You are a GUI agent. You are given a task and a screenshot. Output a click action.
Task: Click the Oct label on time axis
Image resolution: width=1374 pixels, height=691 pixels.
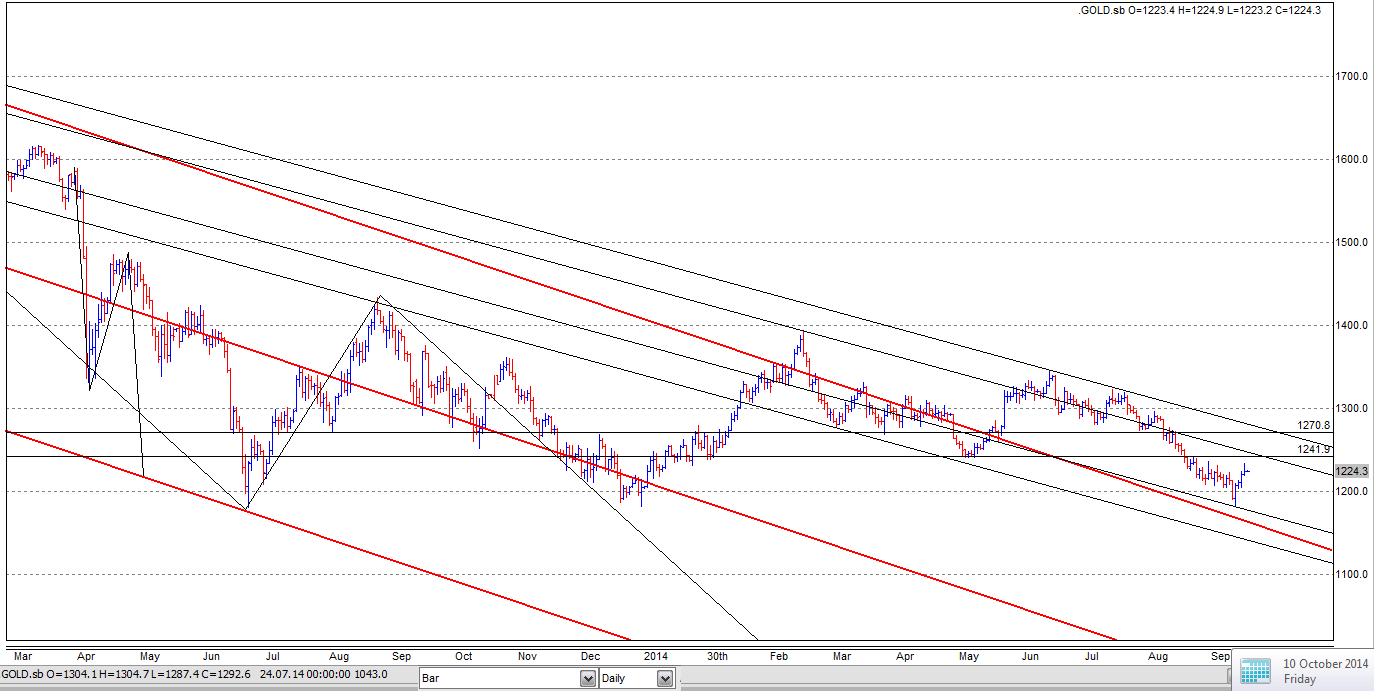(x=463, y=656)
